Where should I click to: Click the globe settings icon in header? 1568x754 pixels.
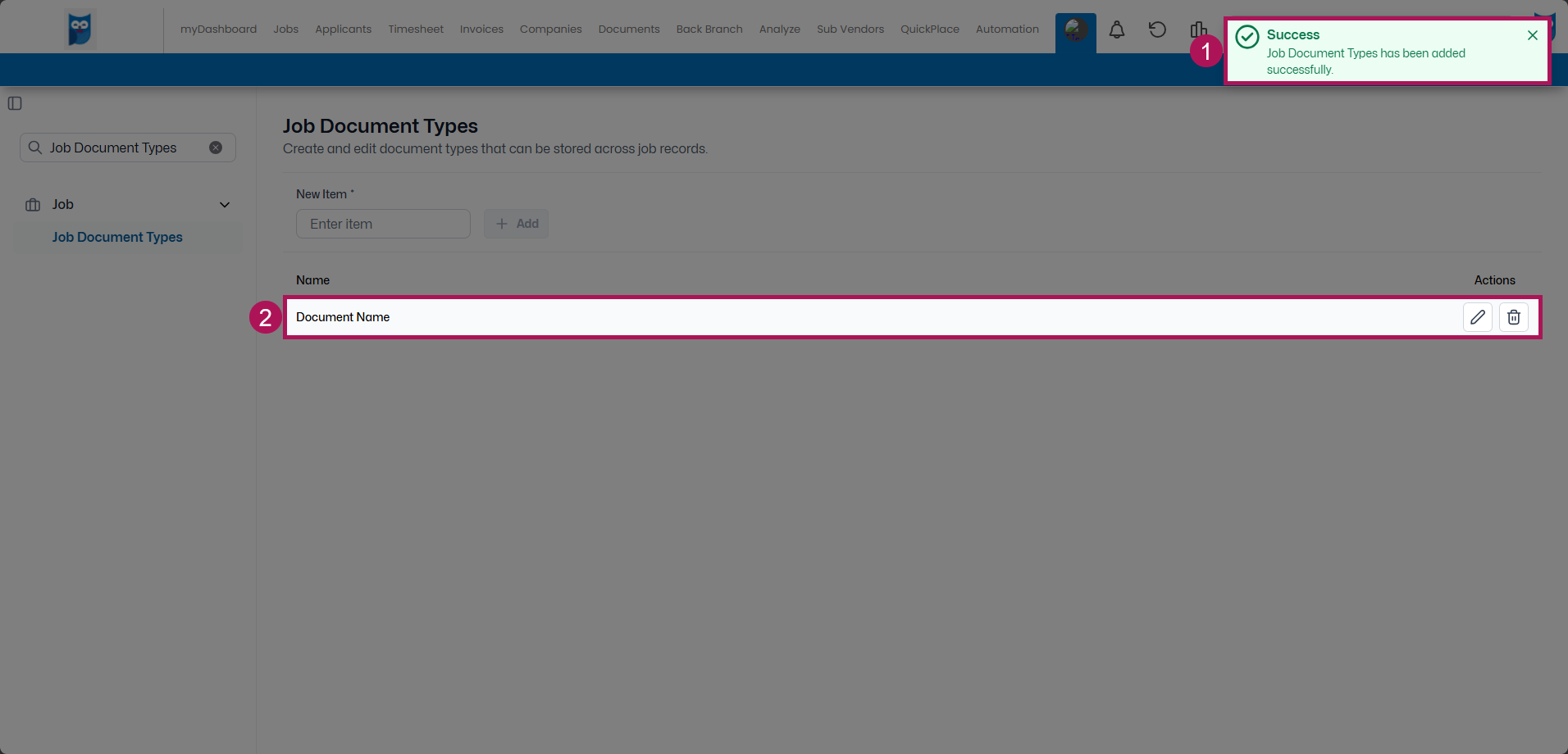click(1076, 30)
